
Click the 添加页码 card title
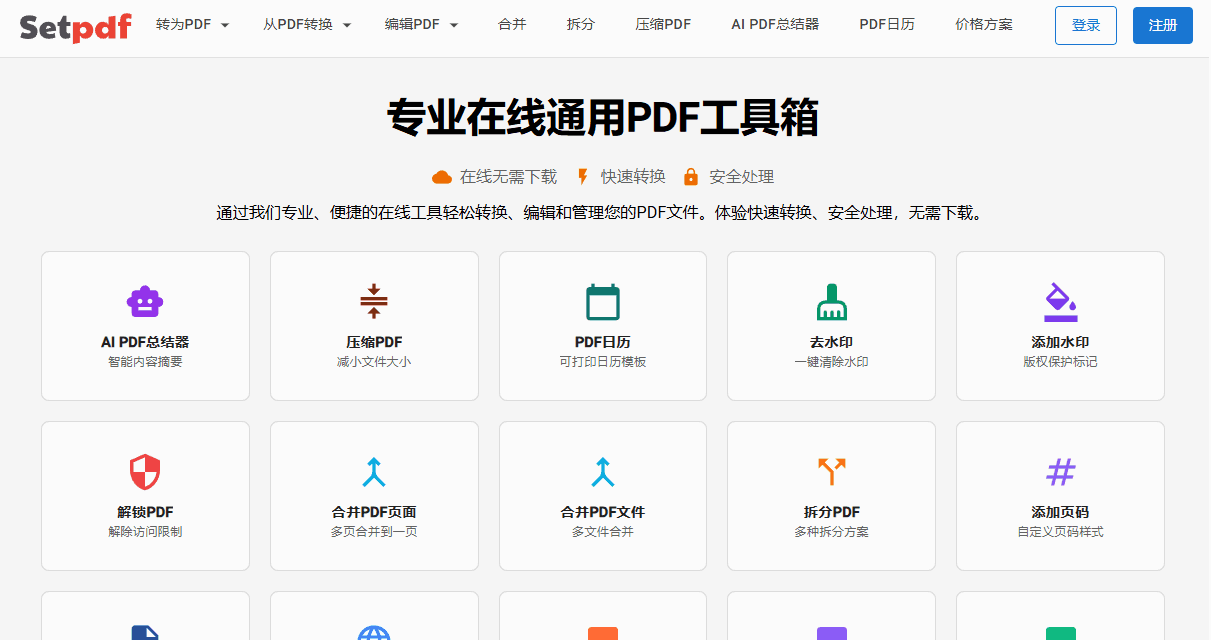tap(1060, 512)
